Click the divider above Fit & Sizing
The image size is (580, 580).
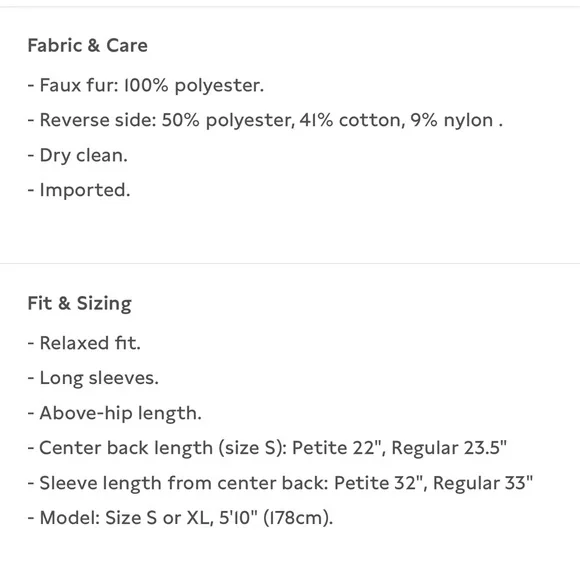[290, 263]
